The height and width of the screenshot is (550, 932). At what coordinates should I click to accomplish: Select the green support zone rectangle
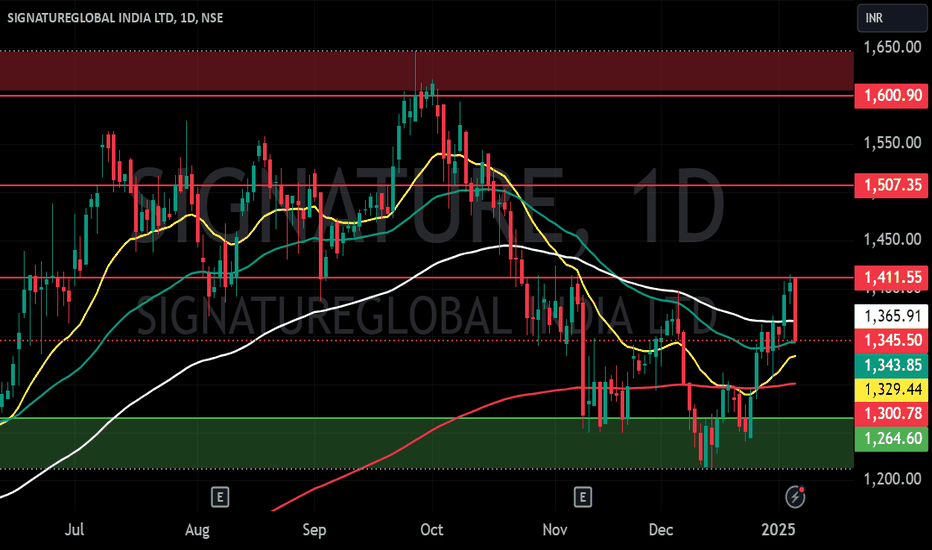(x=427, y=443)
